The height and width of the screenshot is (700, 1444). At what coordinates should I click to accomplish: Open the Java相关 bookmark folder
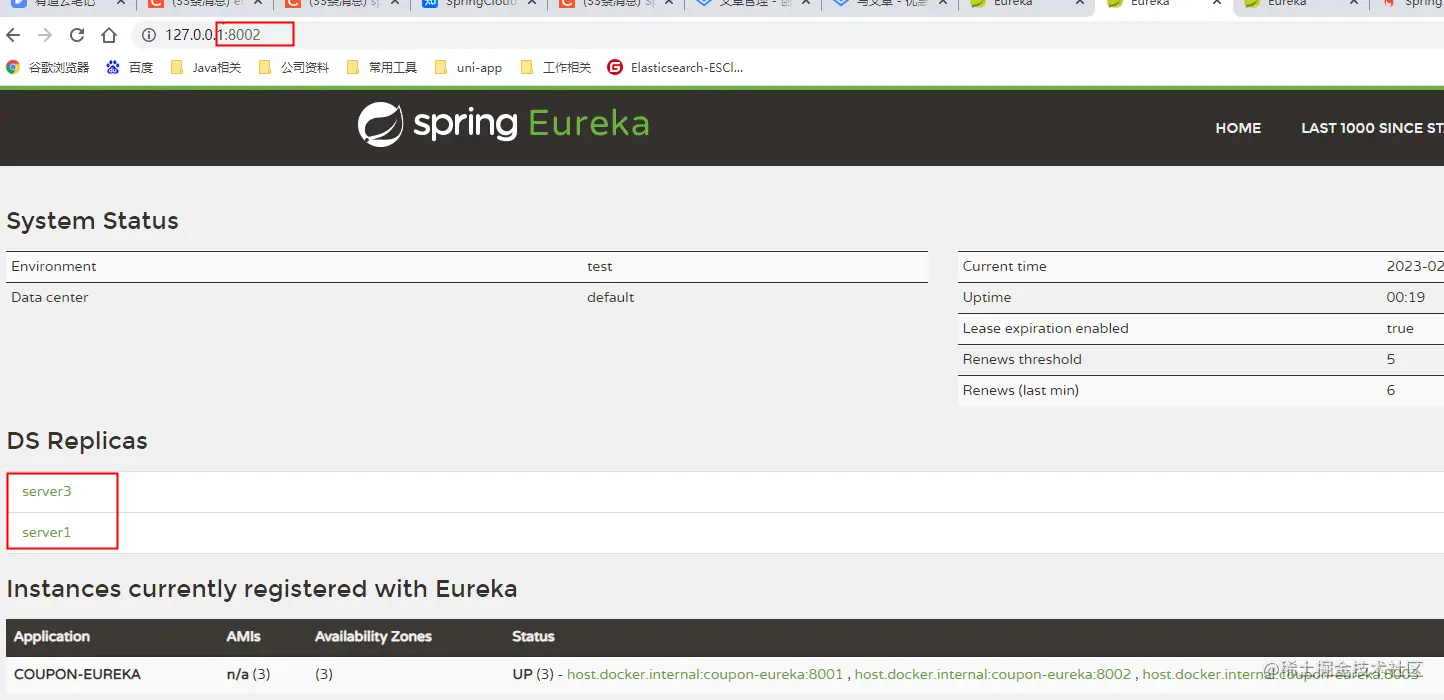pos(206,67)
